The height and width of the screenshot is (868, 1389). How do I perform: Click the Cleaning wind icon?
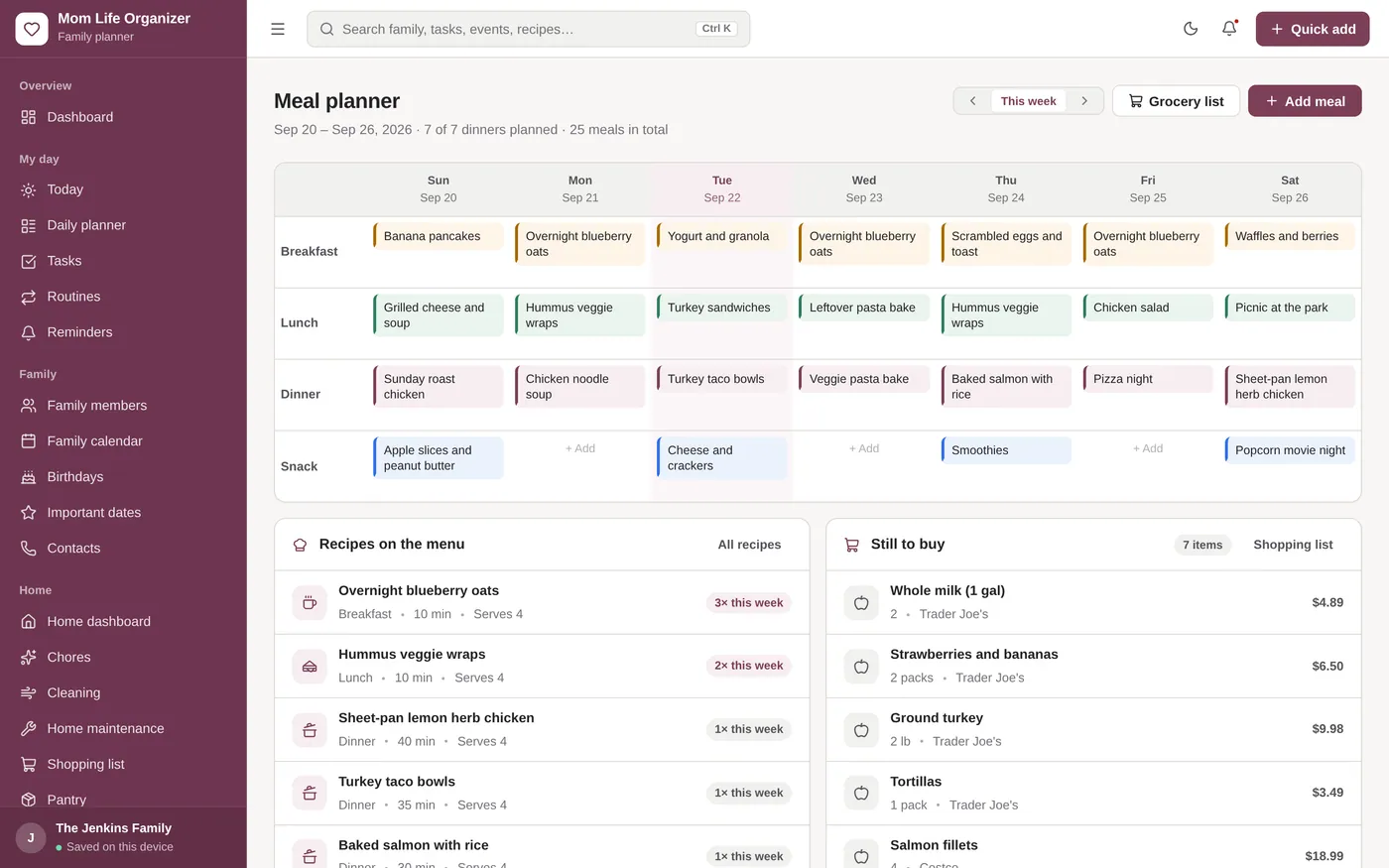[x=29, y=693]
